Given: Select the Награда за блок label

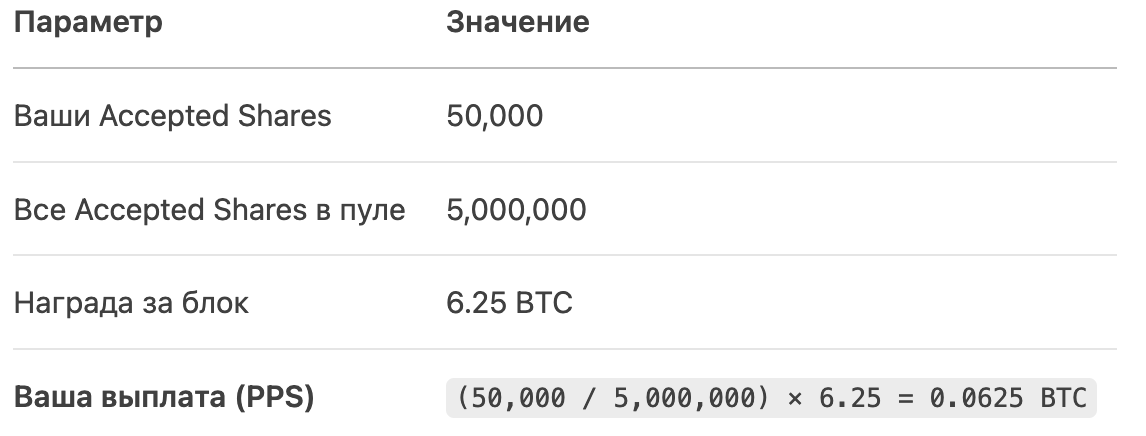Looking at the screenshot, I should (x=131, y=303).
